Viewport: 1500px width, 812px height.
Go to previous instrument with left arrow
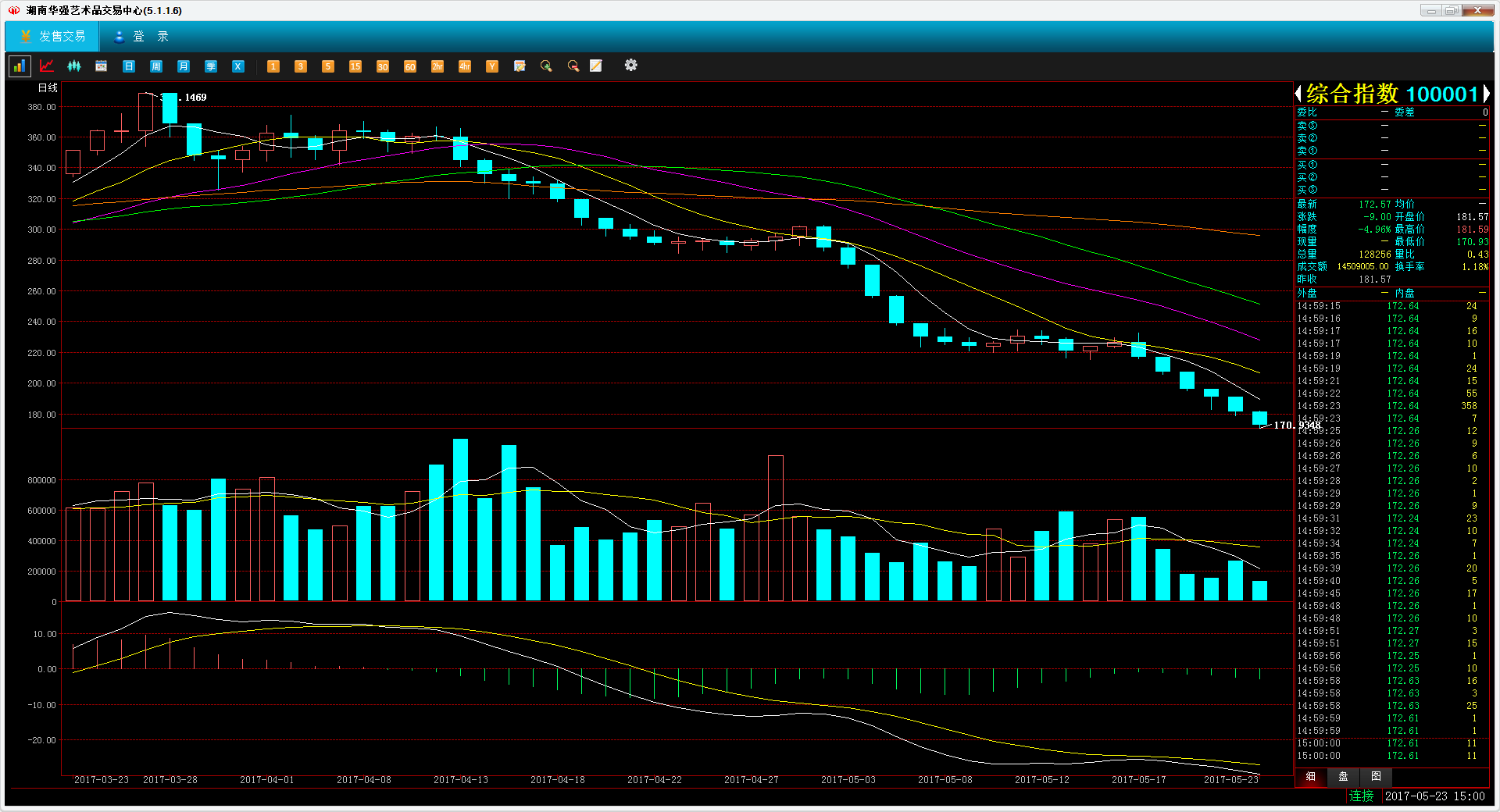1298,94
